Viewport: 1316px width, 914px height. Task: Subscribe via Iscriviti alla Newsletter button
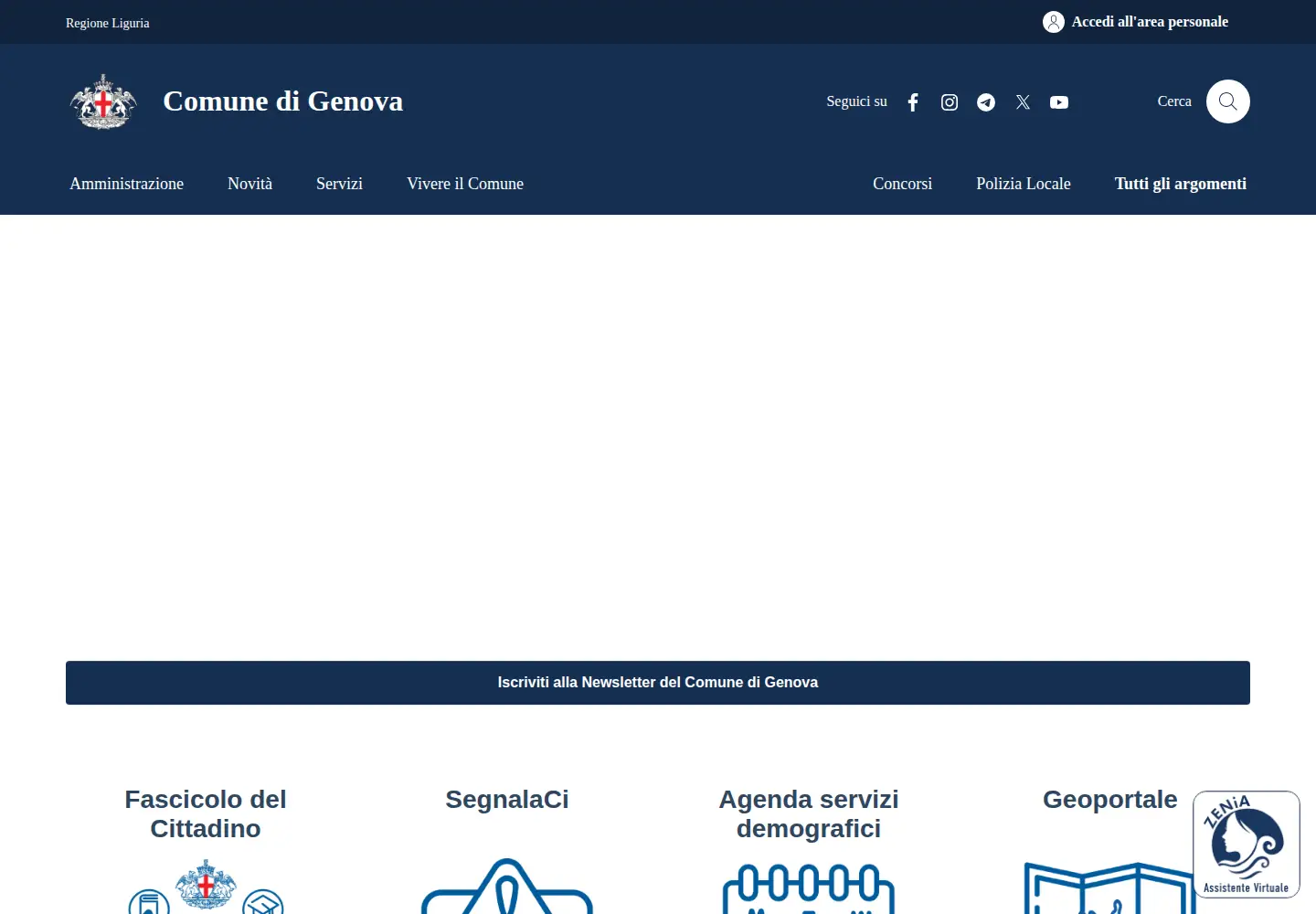click(x=658, y=683)
